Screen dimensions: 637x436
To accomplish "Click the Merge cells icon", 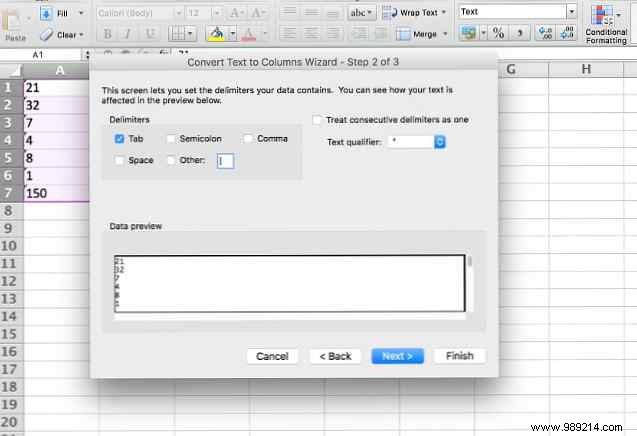I will click(x=403, y=34).
